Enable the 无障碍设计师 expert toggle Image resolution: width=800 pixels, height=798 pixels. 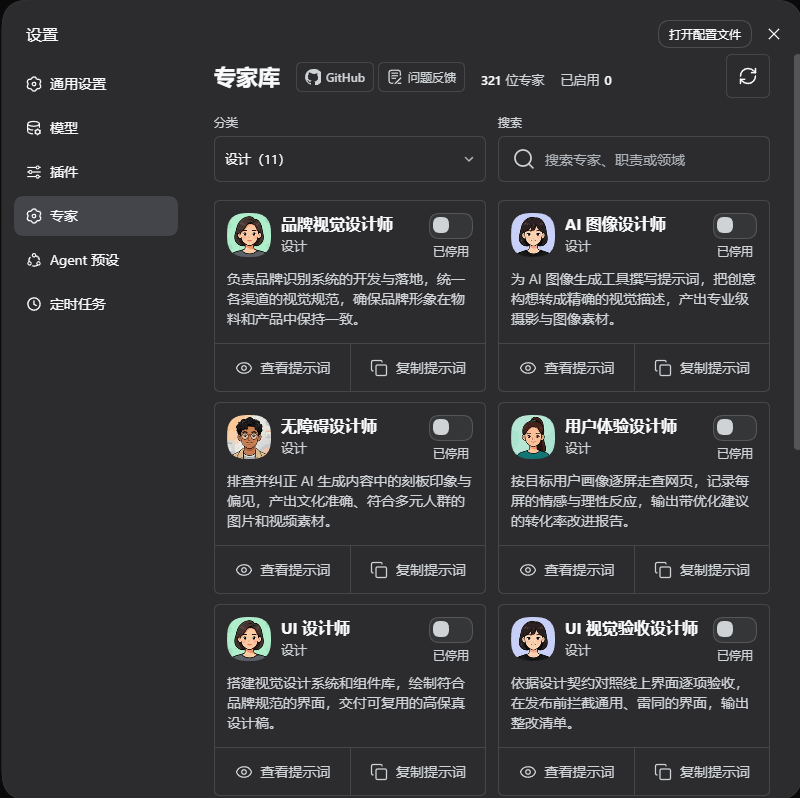tap(451, 428)
